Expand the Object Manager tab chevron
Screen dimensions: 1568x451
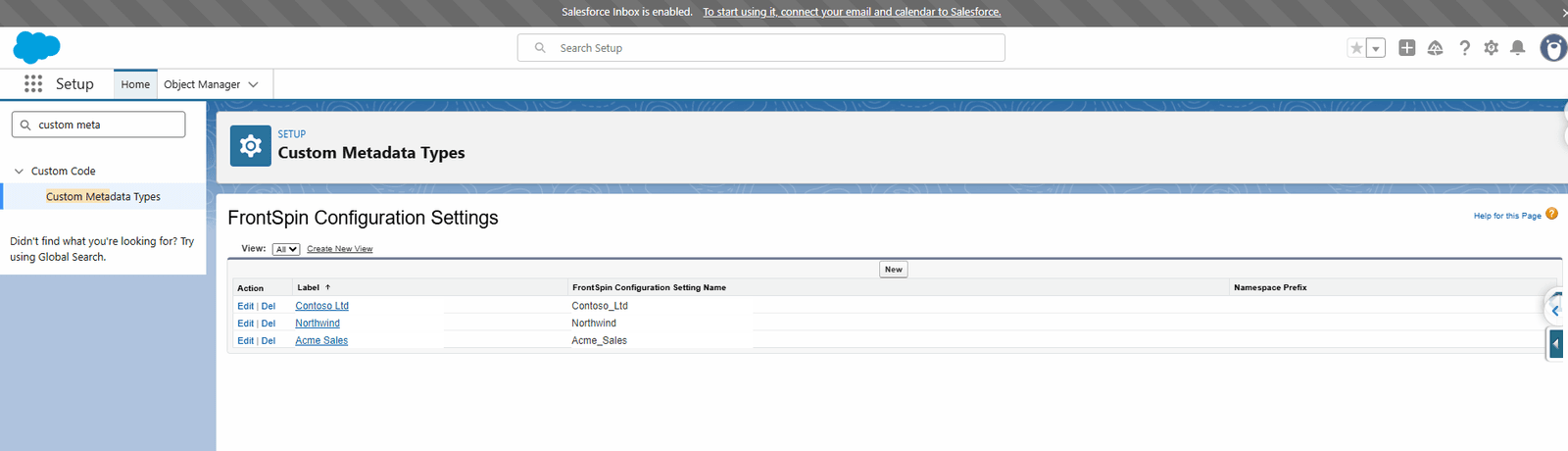(253, 84)
